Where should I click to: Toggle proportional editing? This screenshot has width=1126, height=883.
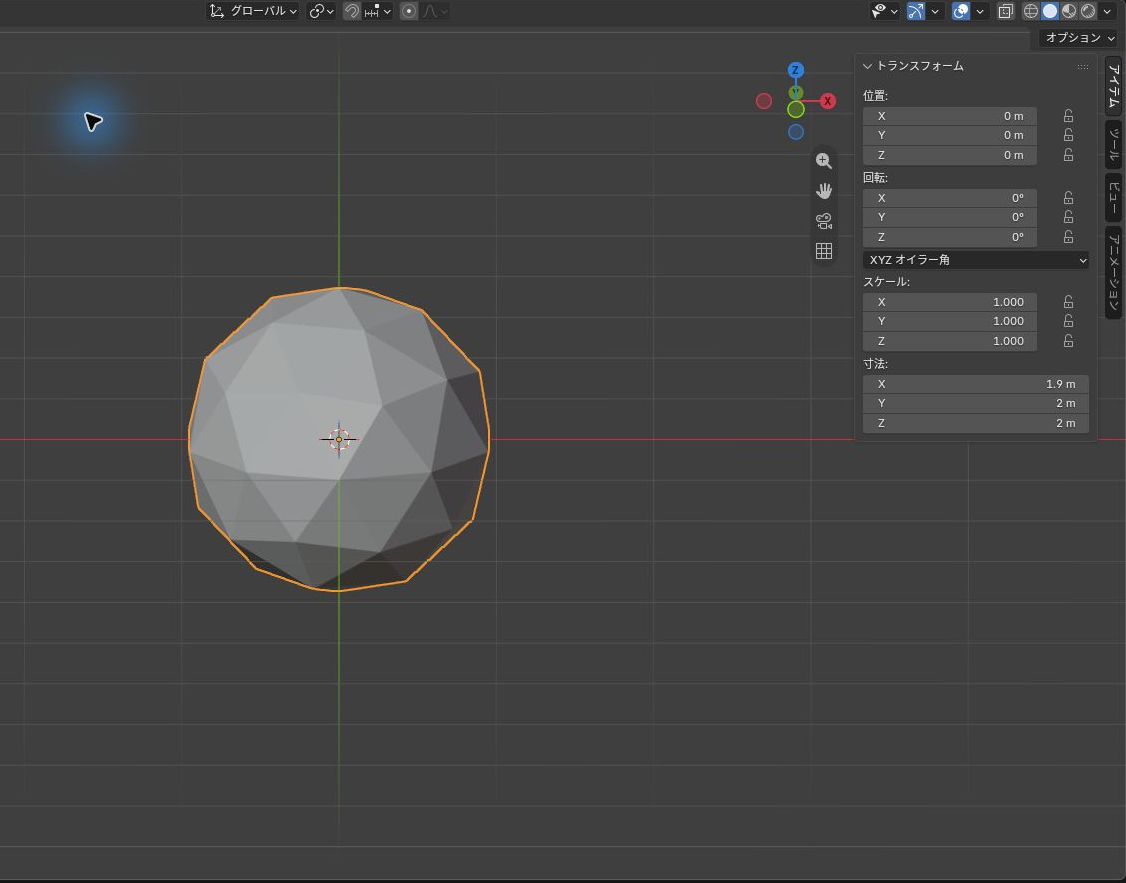409,11
